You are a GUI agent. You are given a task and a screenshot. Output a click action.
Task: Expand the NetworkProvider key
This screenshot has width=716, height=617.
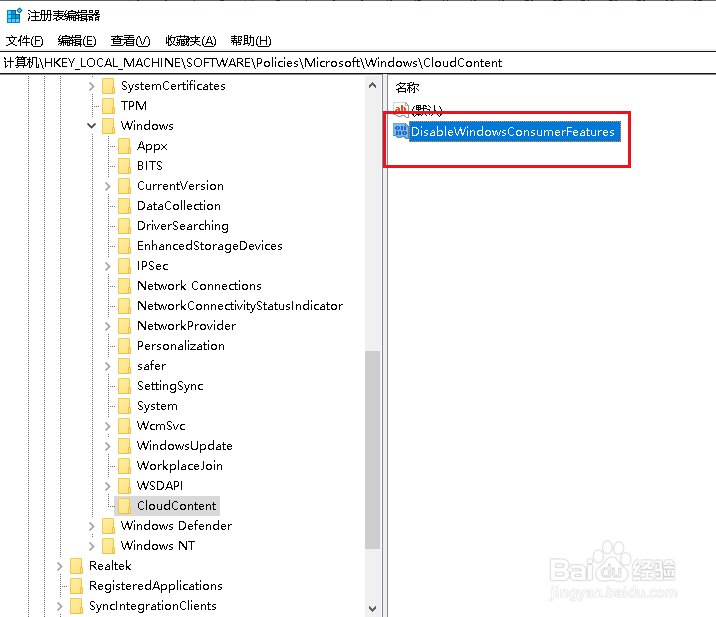107,326
